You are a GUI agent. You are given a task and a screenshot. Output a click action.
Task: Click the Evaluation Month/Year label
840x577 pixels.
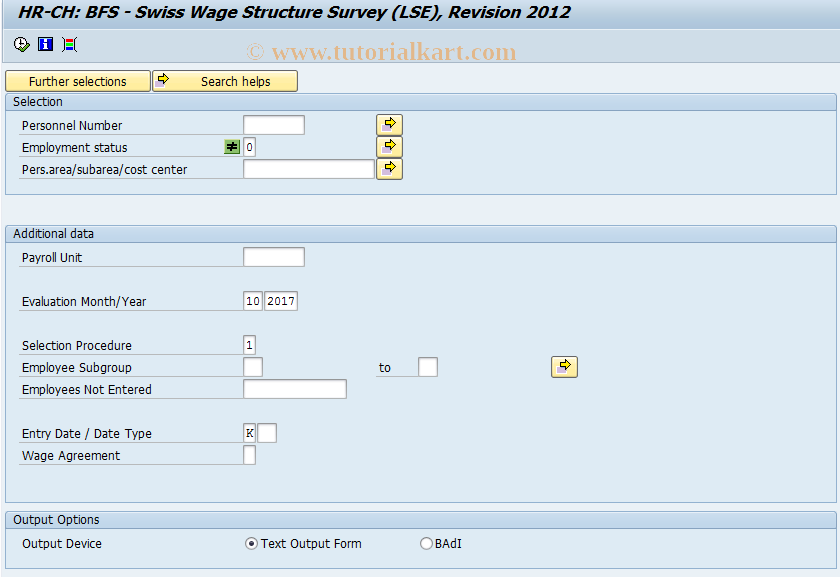(84, 302)
